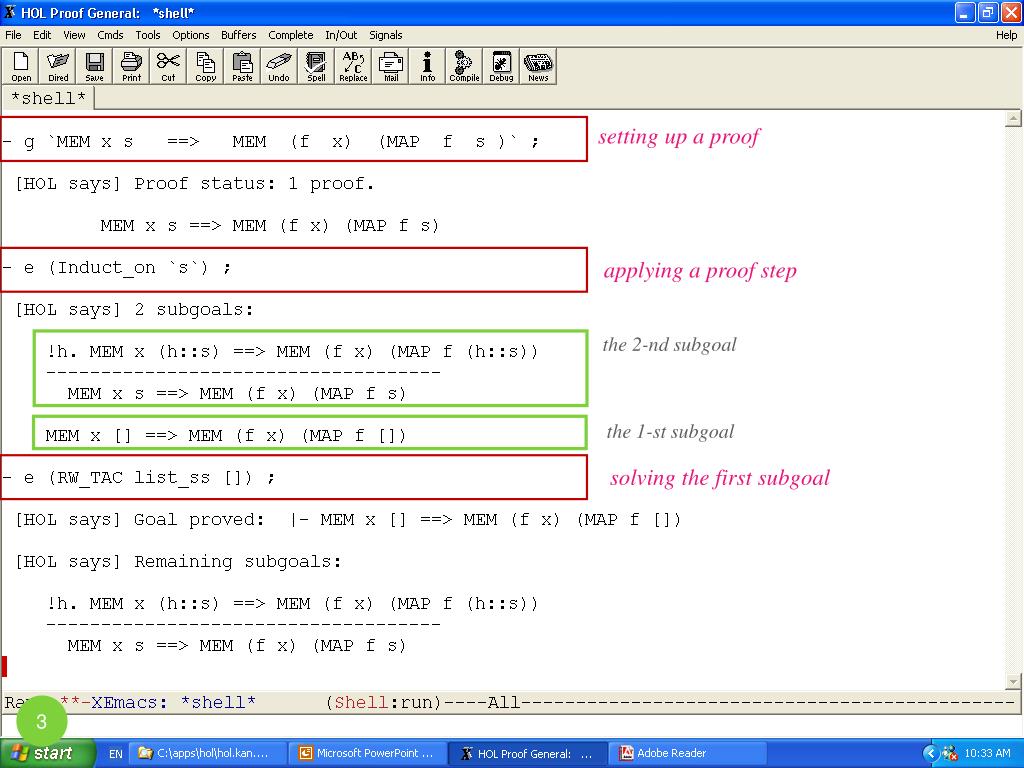This screenshot has width=1024, height=768.
Task: Click the Windows start button
Action: [x=47, y=753]
